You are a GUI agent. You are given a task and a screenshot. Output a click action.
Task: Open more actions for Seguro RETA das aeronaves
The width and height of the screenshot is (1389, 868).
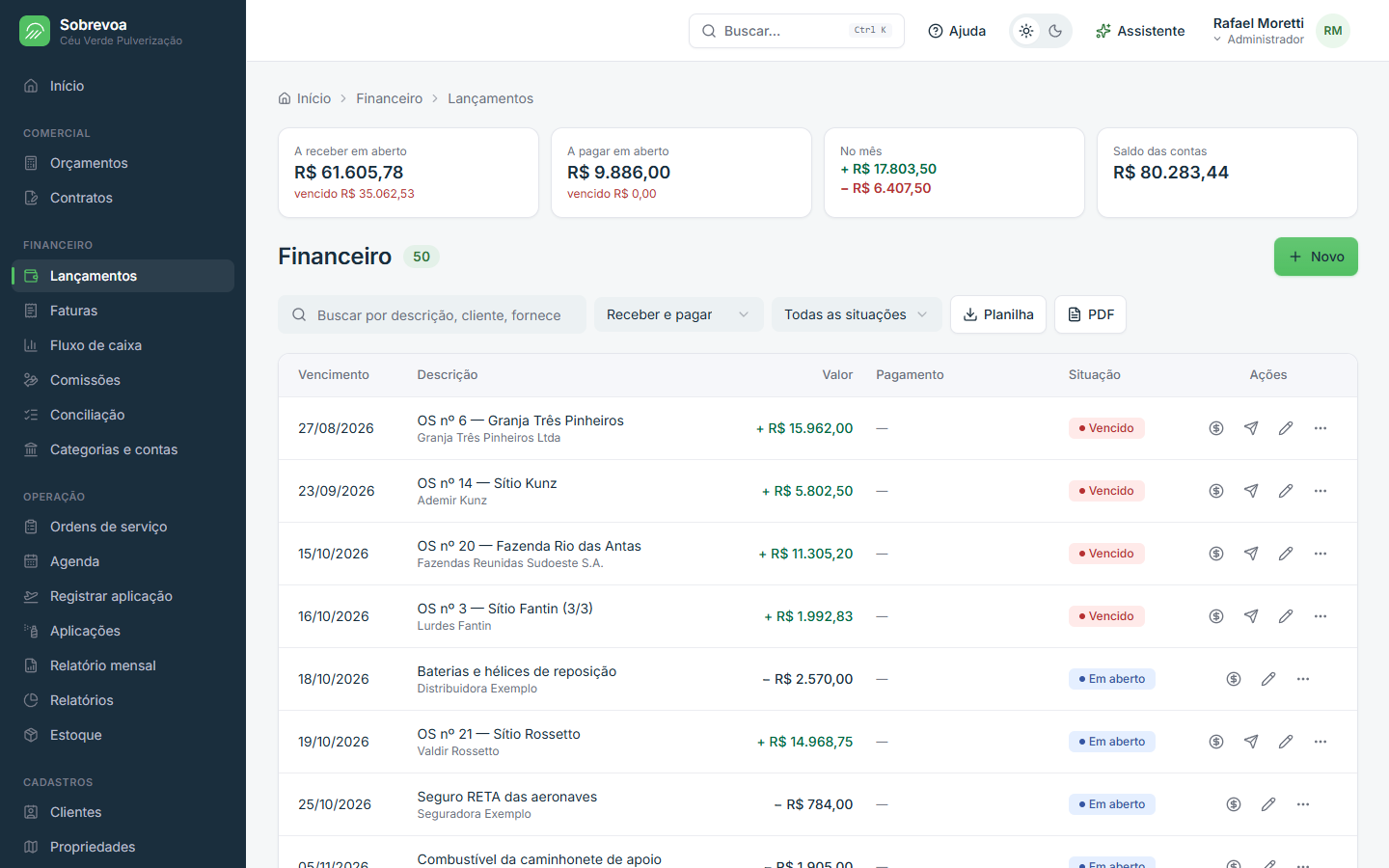tap(1303, 804)
